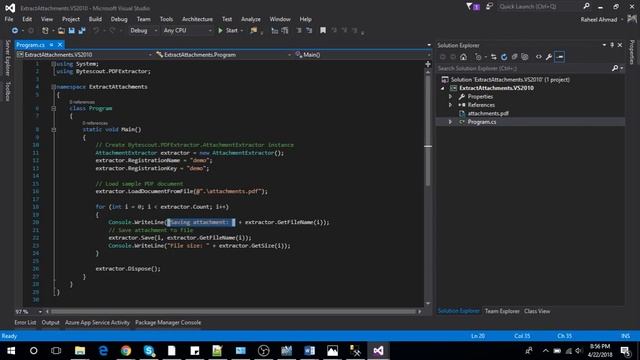The height and width of the screenshot is (360, 640).
Task: Click the feedback icon beside Quick Launch
Action: tap(489, 7)
